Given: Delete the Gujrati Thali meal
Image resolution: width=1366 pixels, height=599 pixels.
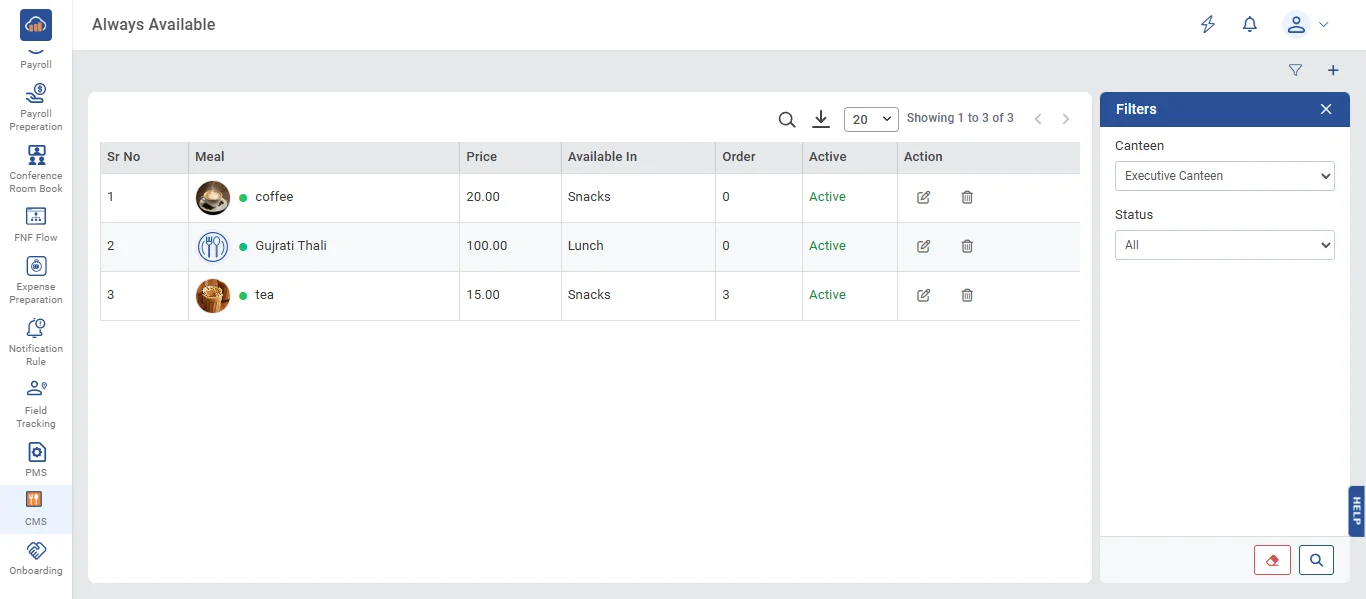Looking at the screenshot, I should [967, 246].
